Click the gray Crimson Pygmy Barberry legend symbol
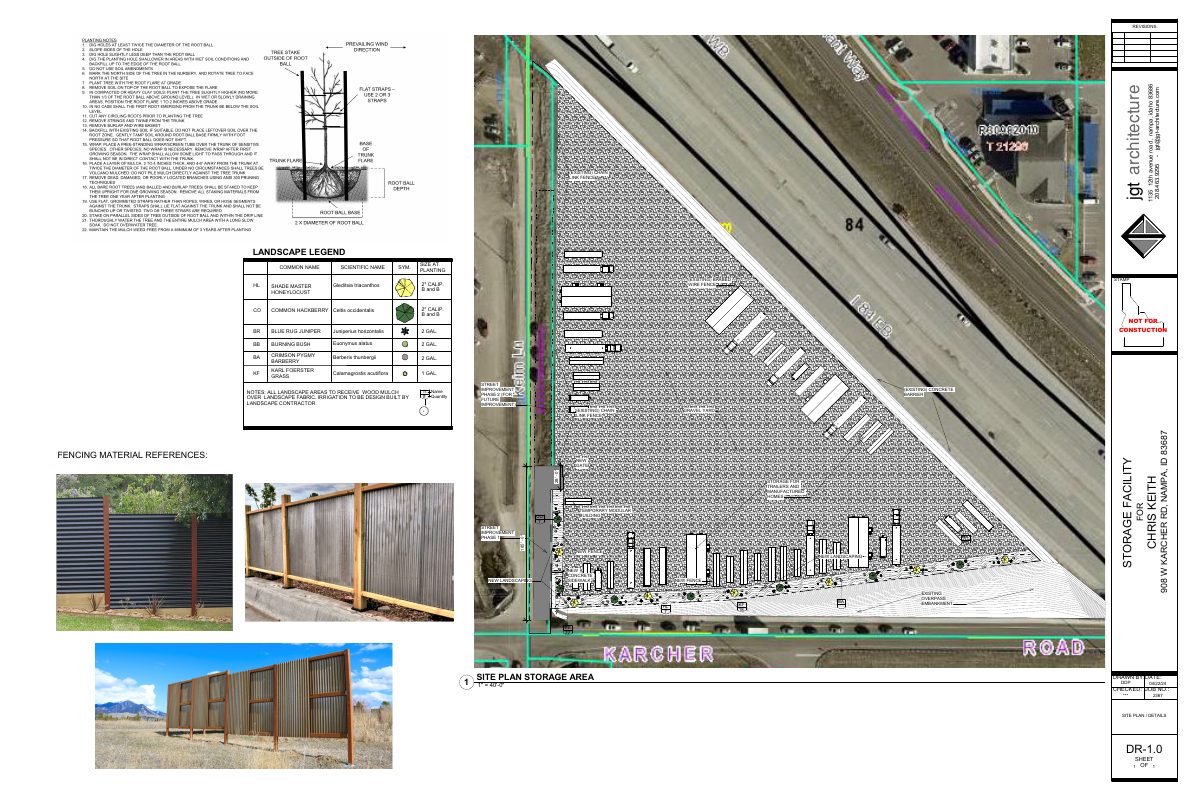 click(404, 358)
